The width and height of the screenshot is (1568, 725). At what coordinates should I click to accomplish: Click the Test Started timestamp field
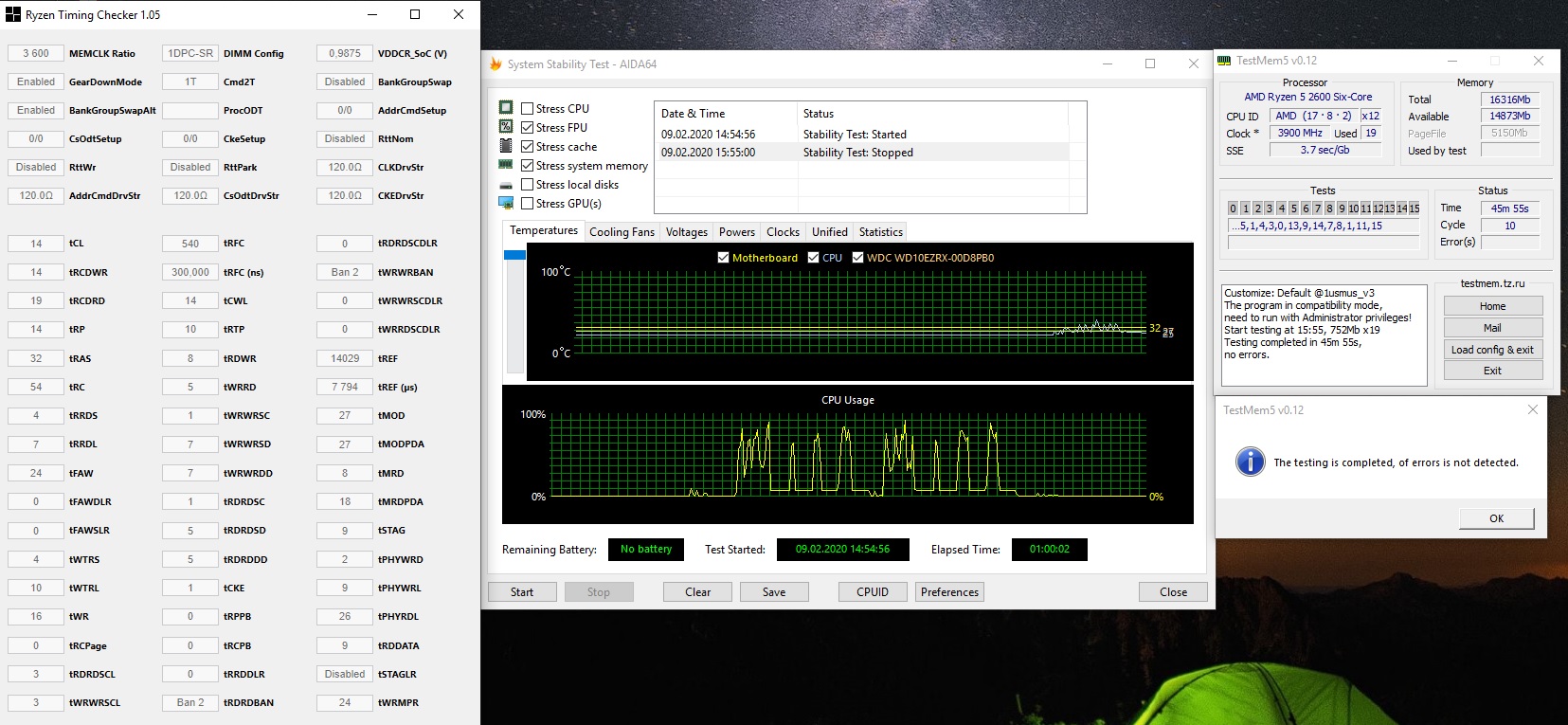pyautogui.click(x=842, y=549)
